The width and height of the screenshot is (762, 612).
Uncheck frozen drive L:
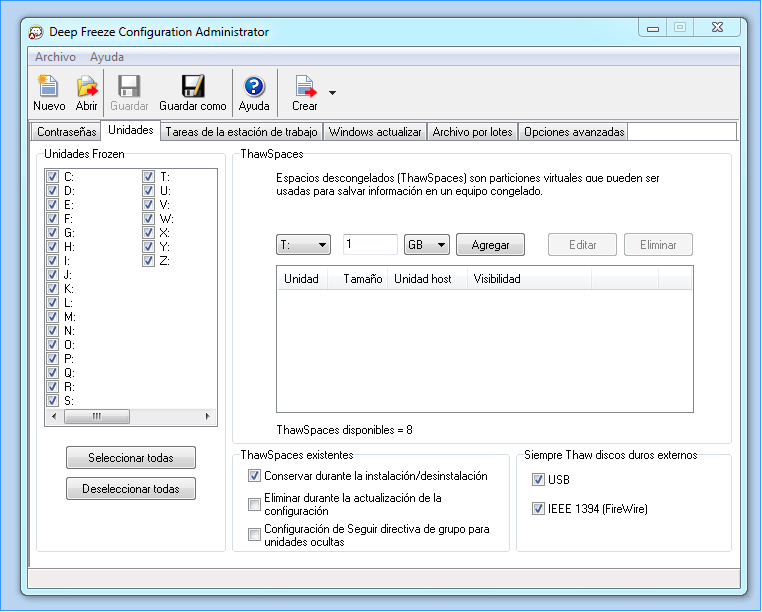[x=52, y=303]
